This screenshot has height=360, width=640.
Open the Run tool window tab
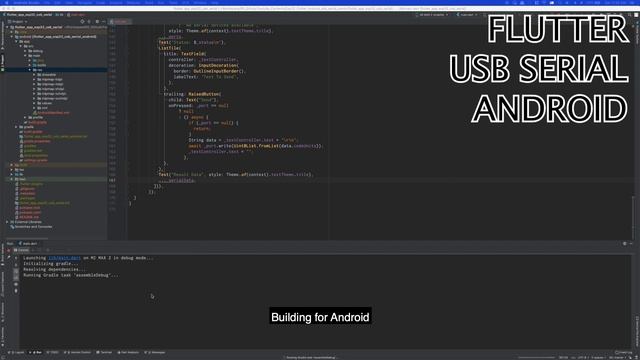pyautogui.click(x=36, y=352)
